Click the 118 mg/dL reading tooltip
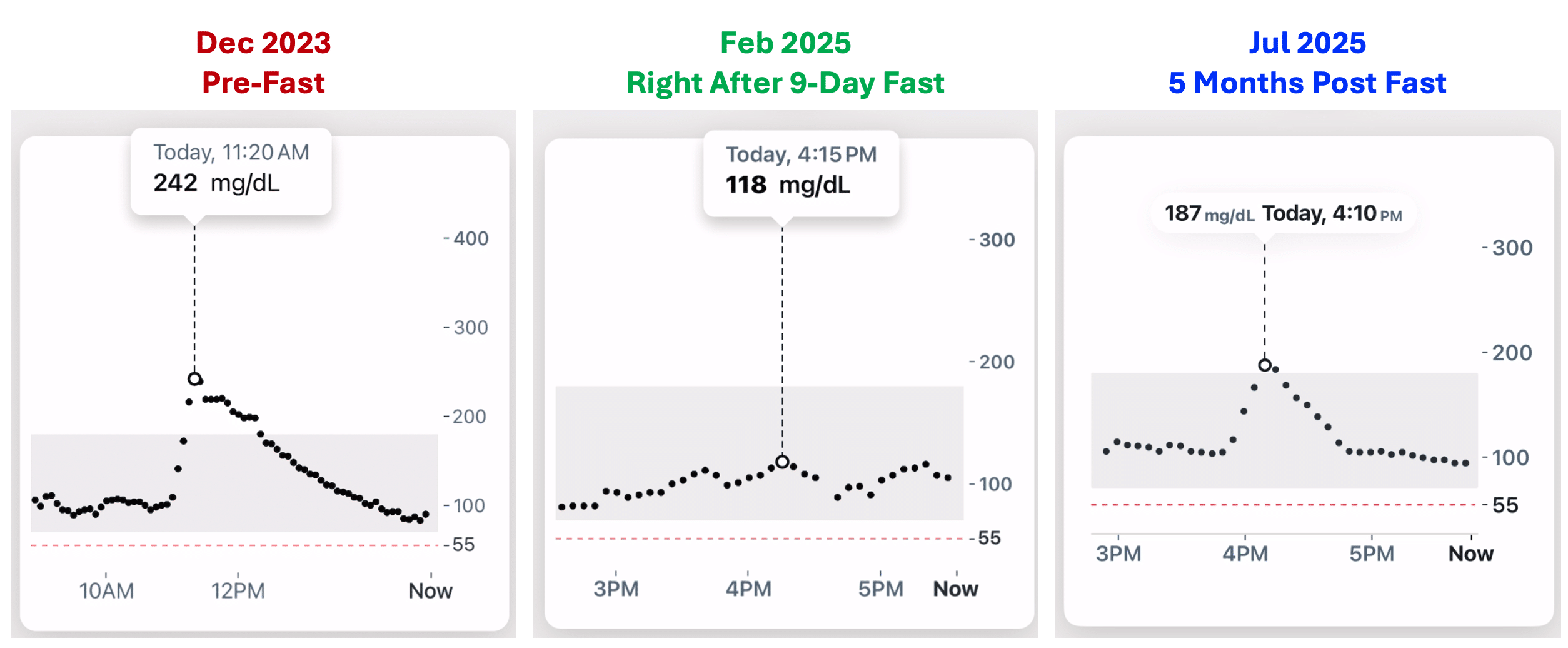This screenshot has height=648, width=1568. click(801, 172)
